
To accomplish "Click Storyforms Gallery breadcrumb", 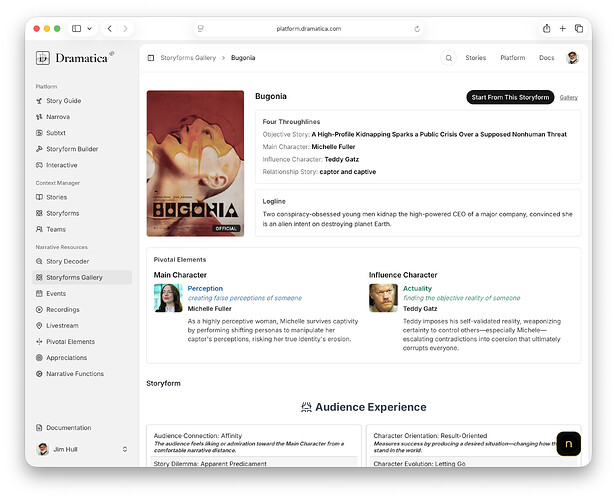I will pyautogui.click(x=188, y=58).
